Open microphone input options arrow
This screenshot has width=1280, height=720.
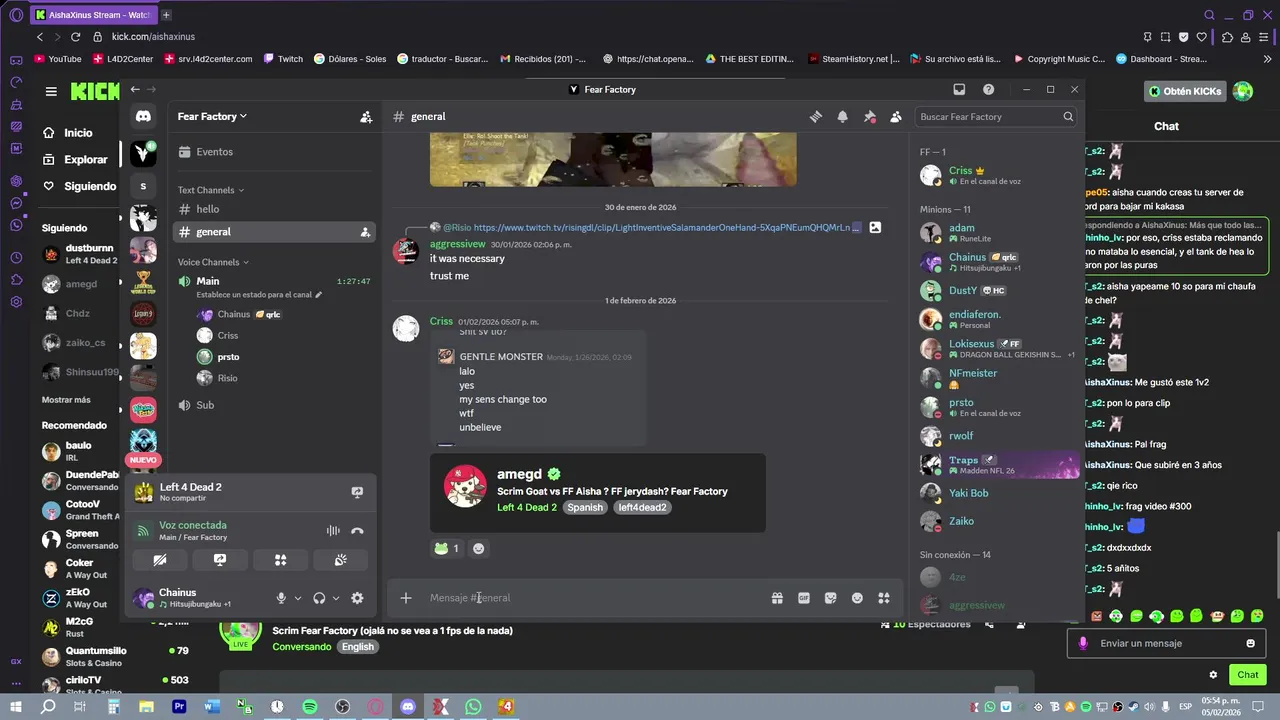(x=298, y=598)
